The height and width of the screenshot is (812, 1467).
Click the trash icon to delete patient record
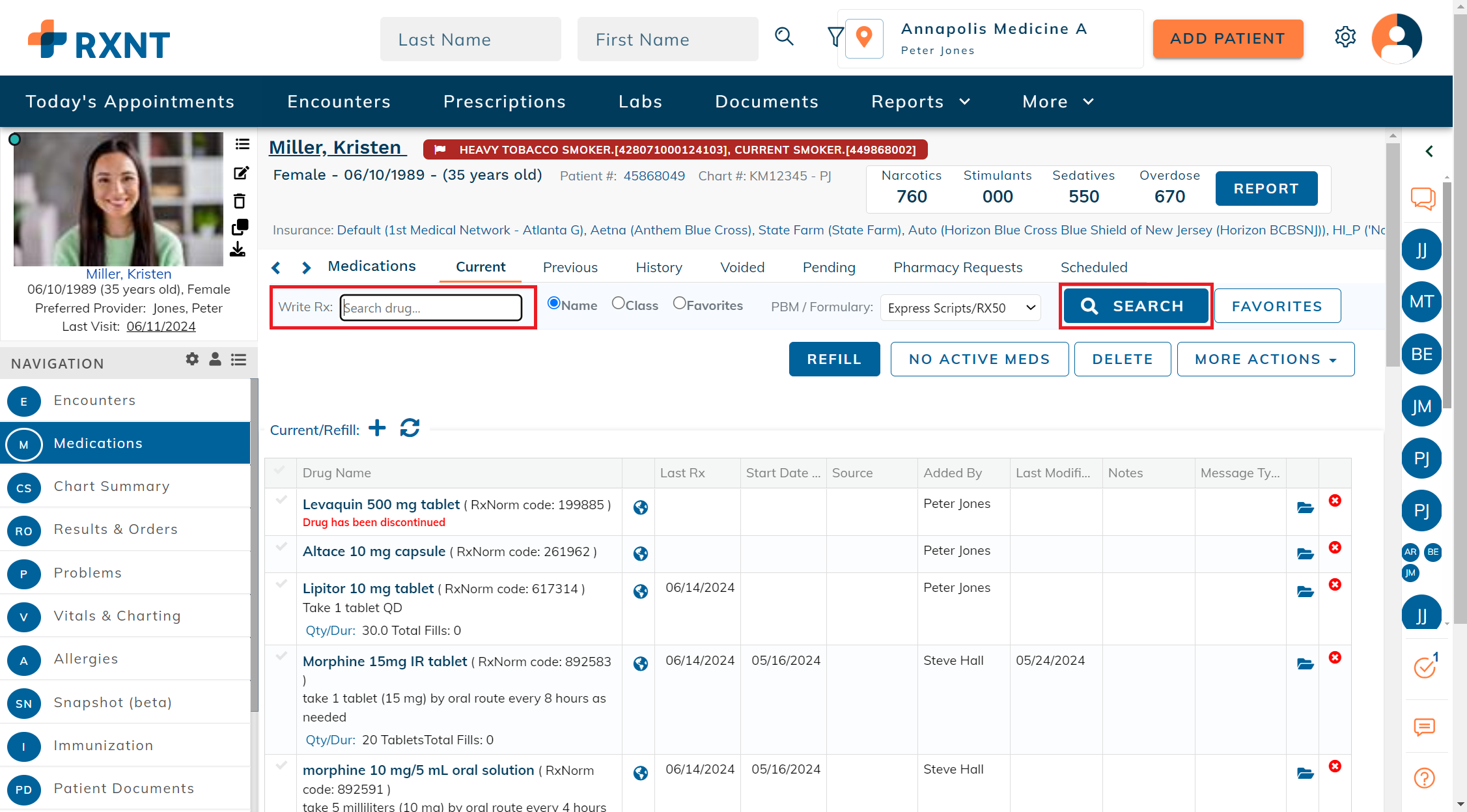pyautogui.click(x=241, y=201)
